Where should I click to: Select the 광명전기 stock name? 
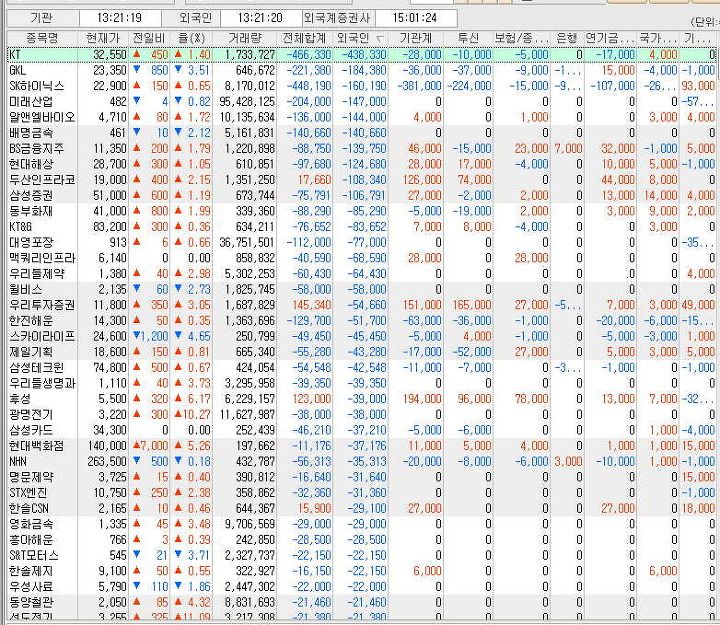[x=31, y=414]
